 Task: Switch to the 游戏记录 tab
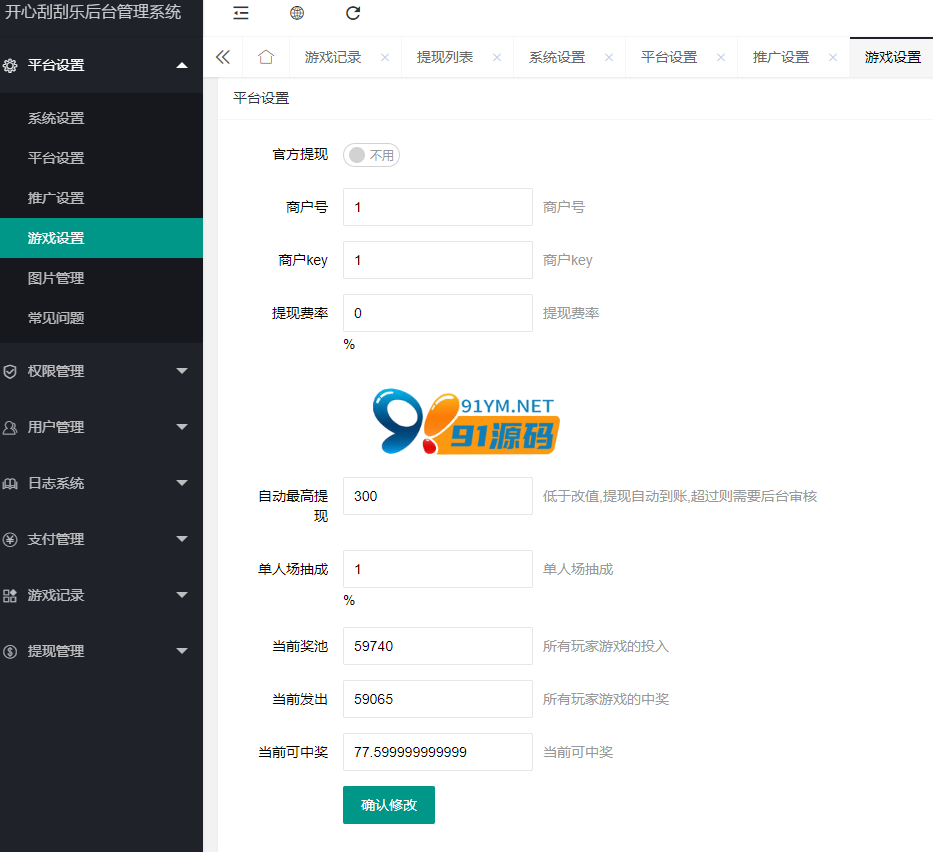click(333, 58)
